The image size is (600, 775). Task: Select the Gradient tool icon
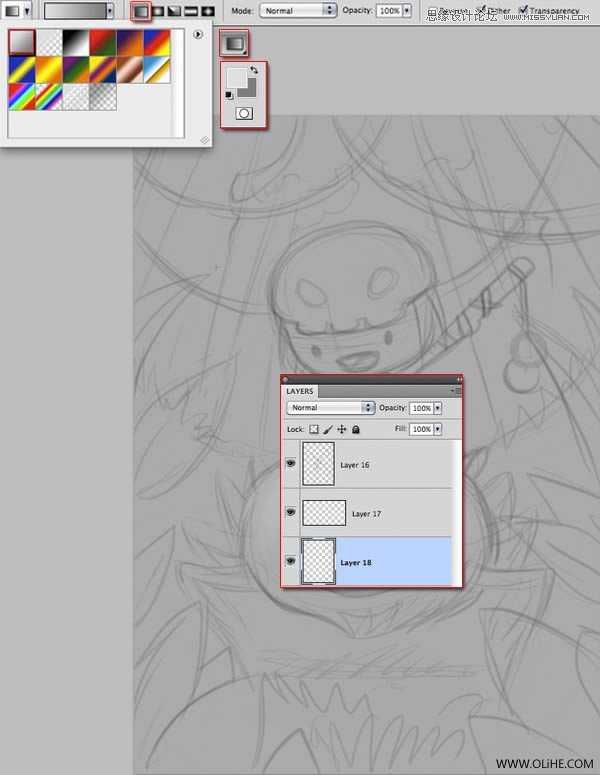coord(234,44)
